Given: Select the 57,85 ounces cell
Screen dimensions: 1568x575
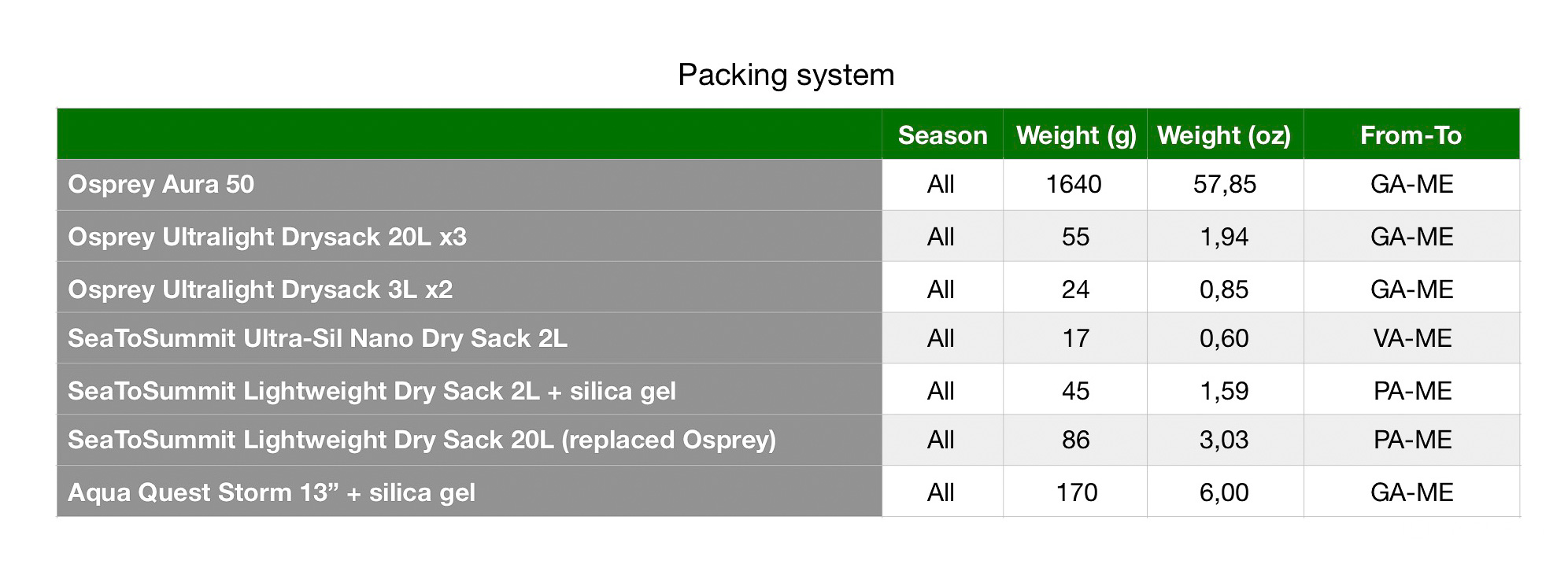Looking at the screenshot, I should click(x=1225, y=185).
